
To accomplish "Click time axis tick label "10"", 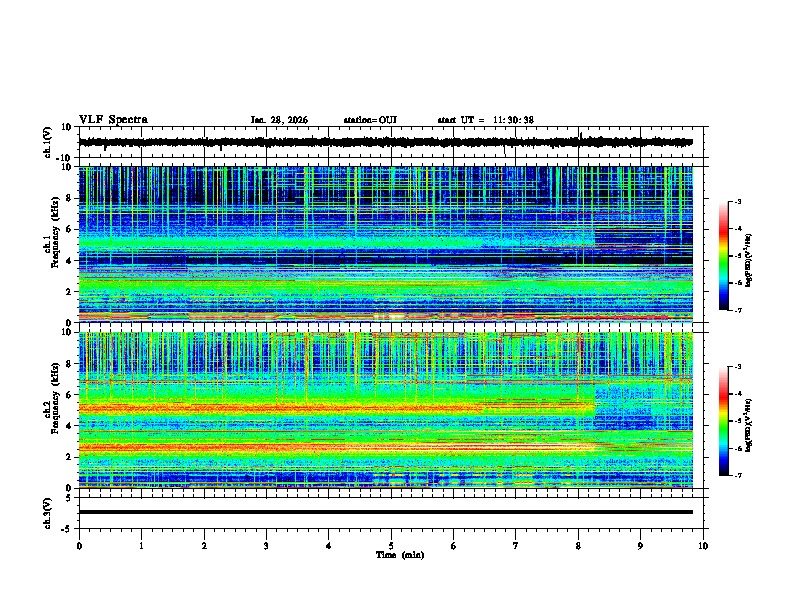I will tap(703, 546).
